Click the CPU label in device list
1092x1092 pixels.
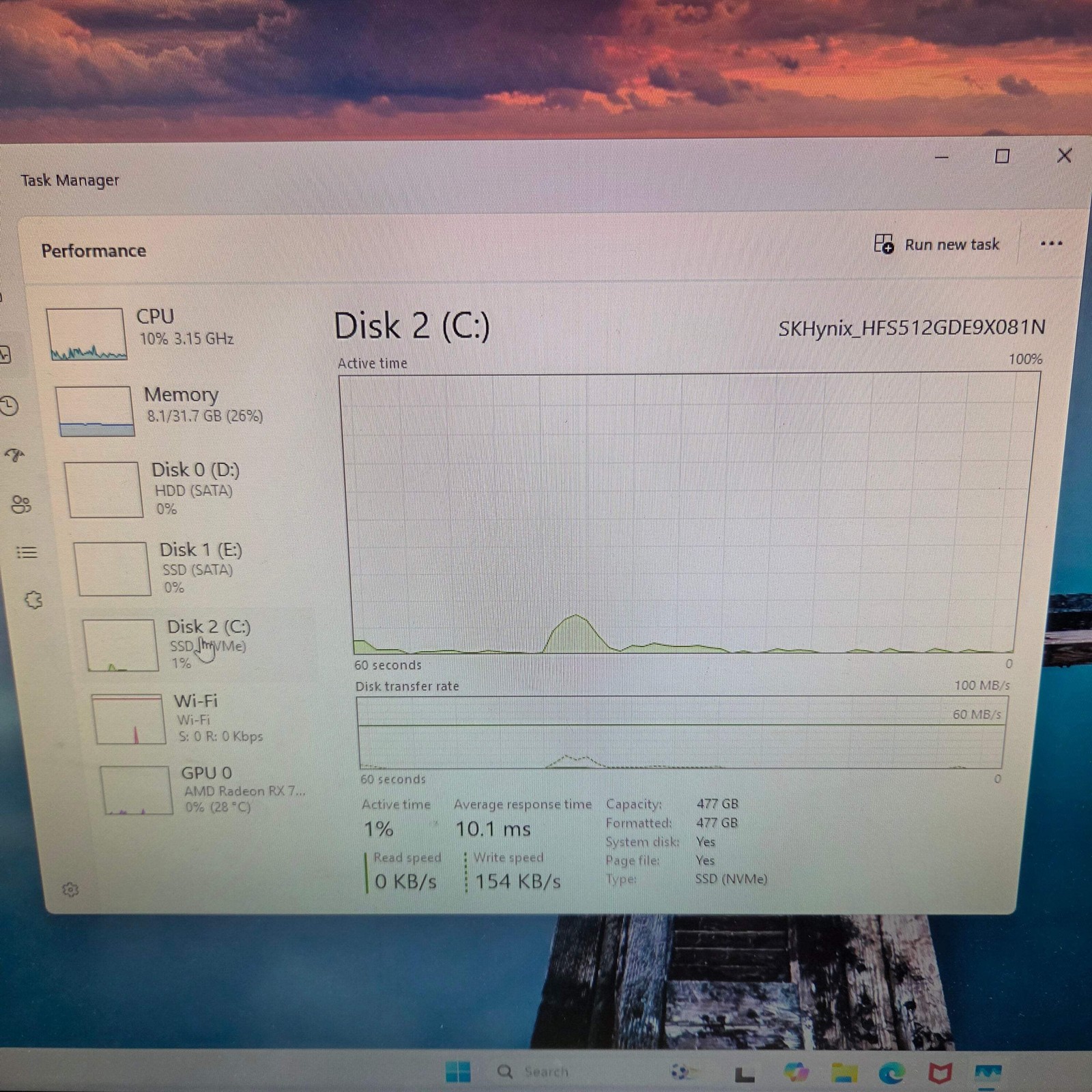tap(155, 317)
